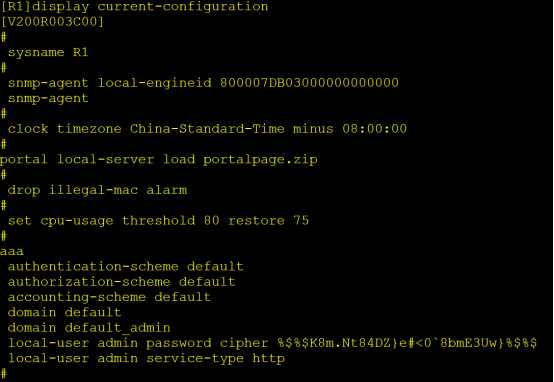Click the authentication-scheme default line
This screenshot has height=382, width=554.
point(125,266)
